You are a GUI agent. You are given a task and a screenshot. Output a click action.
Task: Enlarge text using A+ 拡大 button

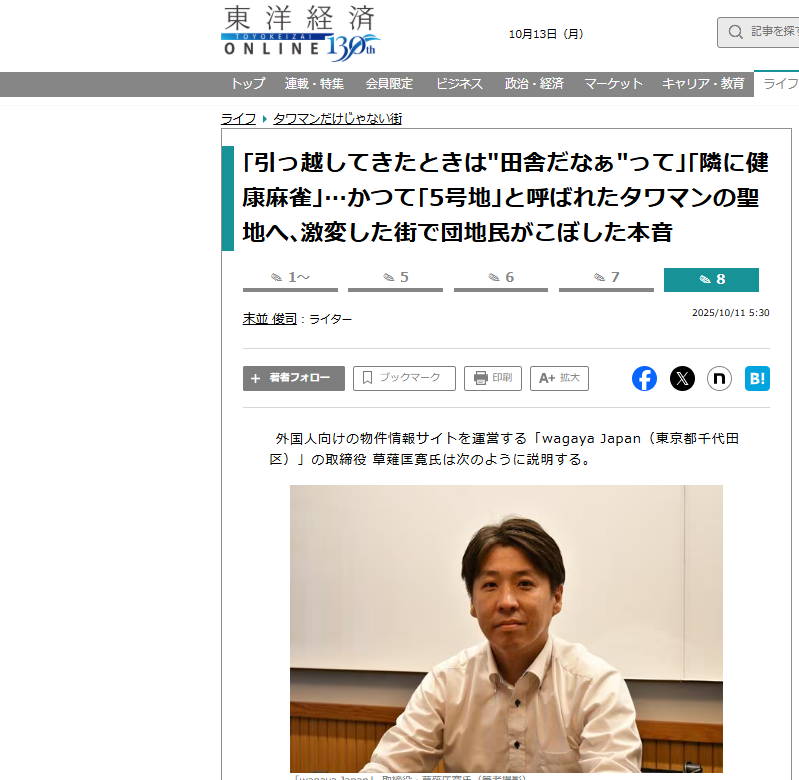coord(560,379)
